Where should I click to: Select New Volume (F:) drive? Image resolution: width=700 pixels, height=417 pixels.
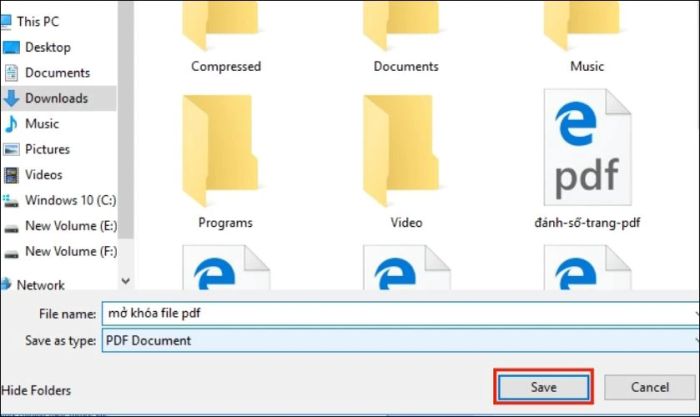(71, 251)
